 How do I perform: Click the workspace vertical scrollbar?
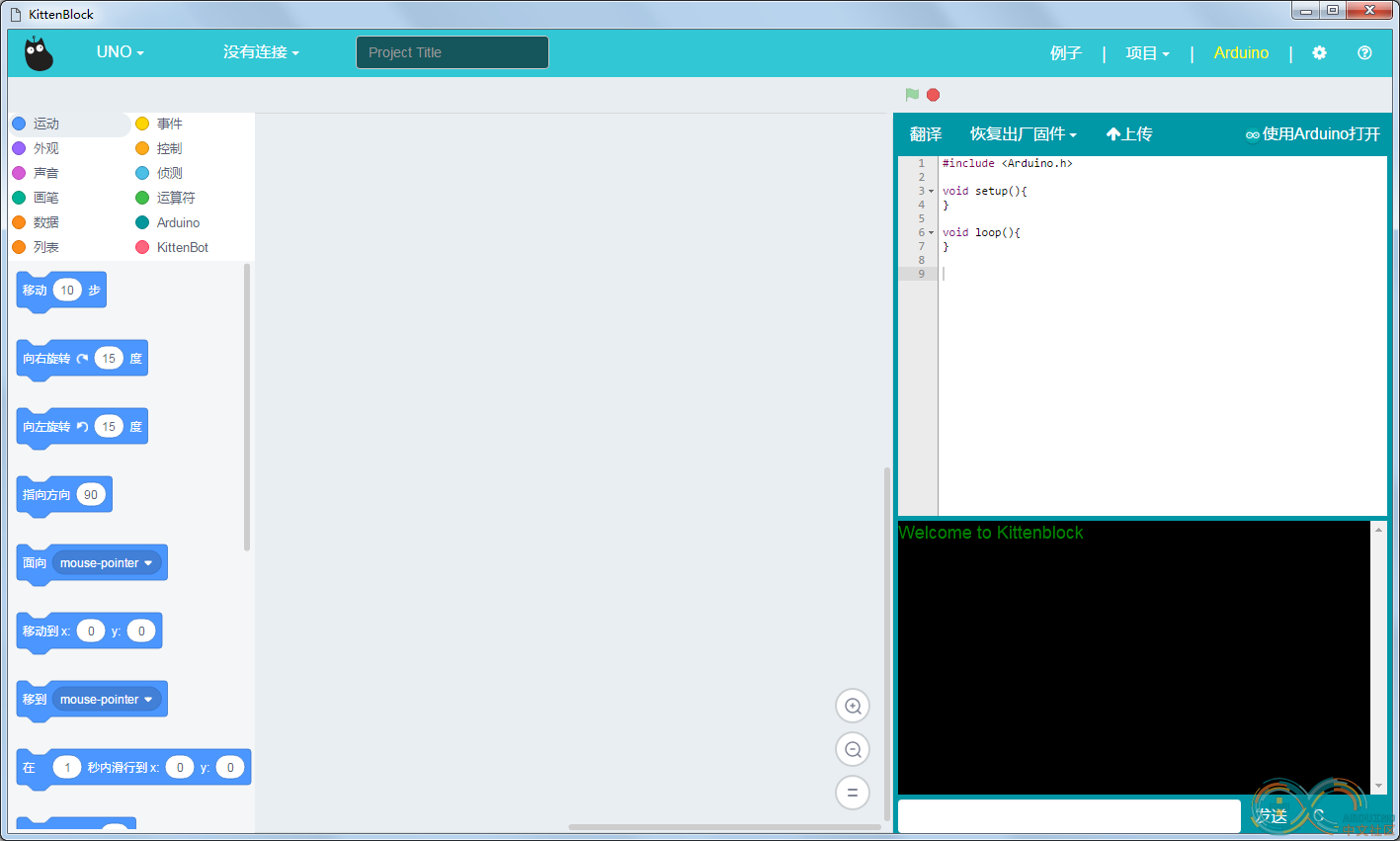(x=886, y=644)
